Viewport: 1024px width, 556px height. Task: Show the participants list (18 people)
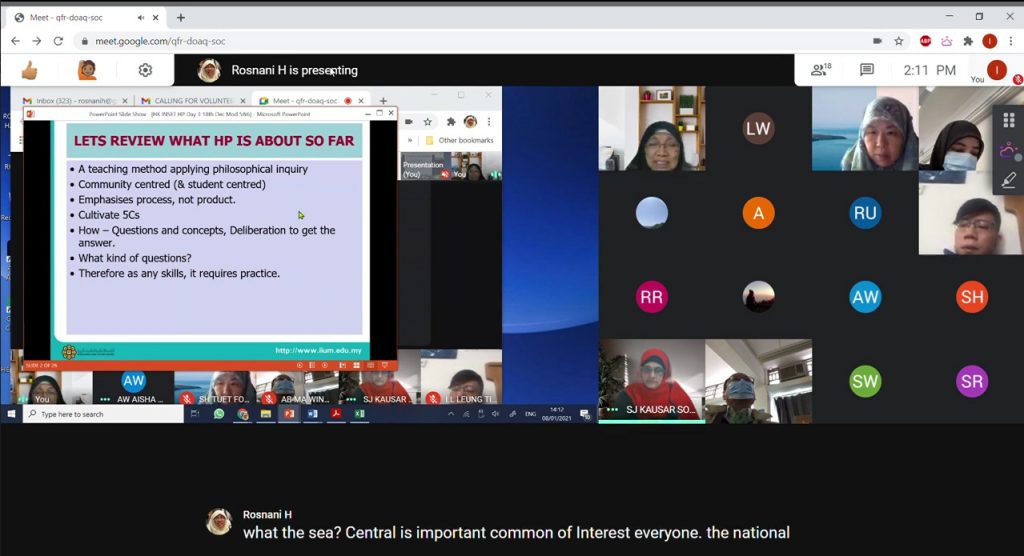820,69
